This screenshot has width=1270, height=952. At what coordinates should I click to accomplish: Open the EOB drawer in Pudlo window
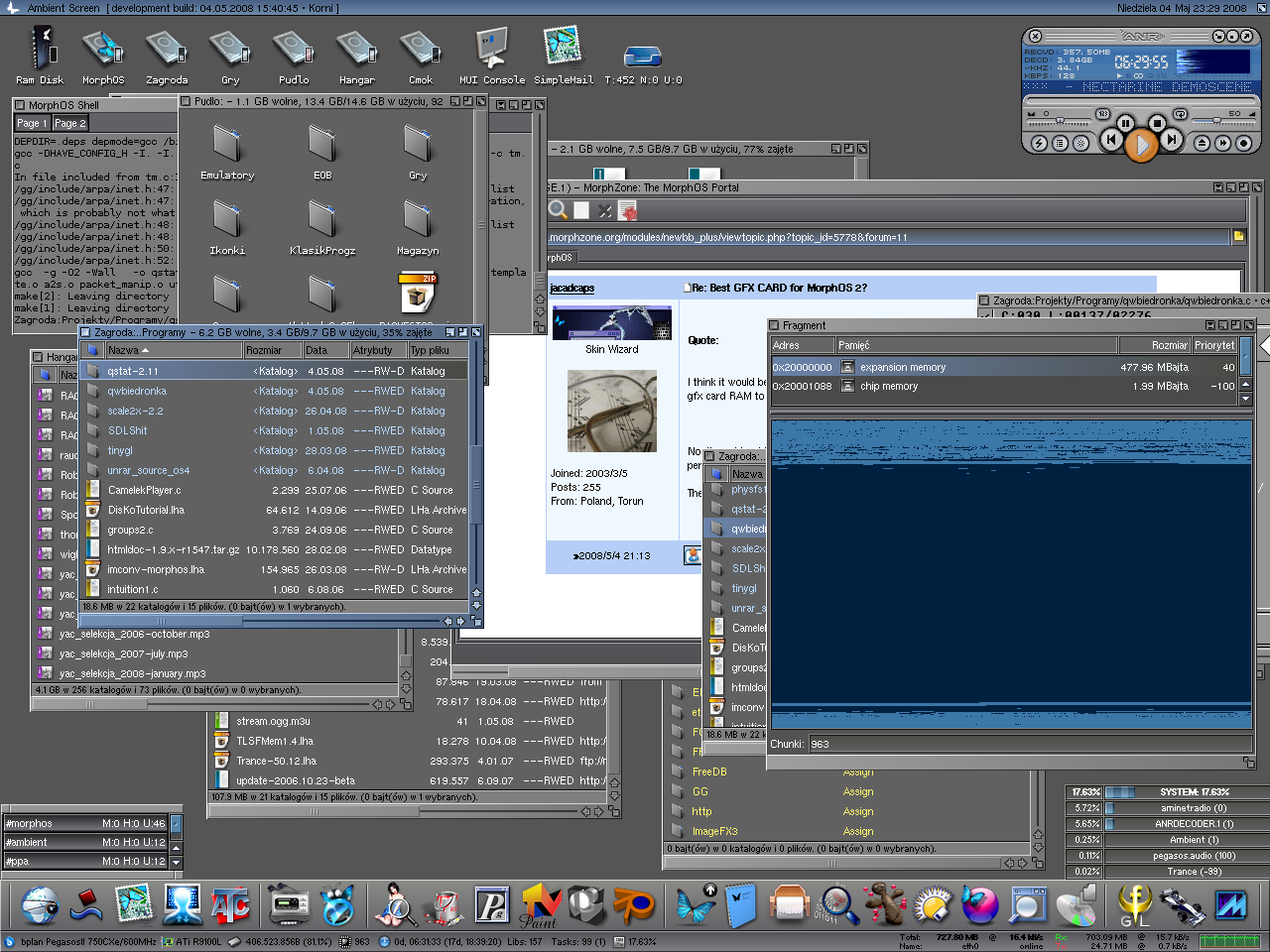point(322,149)
